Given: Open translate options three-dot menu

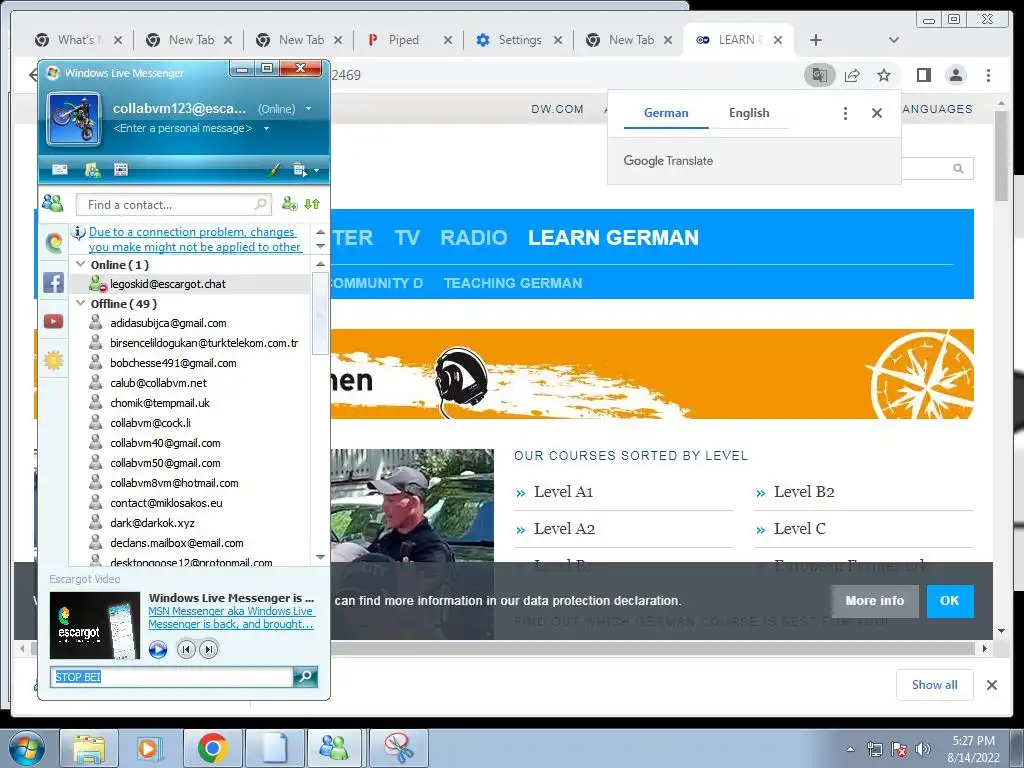Looking at the screenshot, I should pyautogui.click(x=845, y=114).
